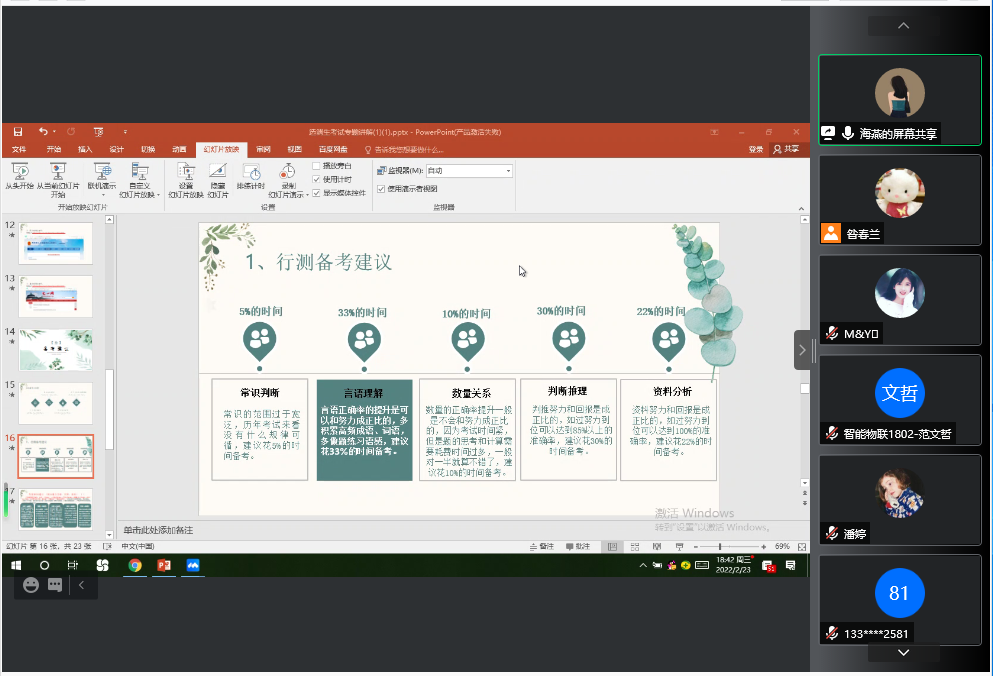Screen dimensions: 993x676
Task: Disable Use Presenter View (使用演示者视图) checkbox
Action: coord(381,188)
